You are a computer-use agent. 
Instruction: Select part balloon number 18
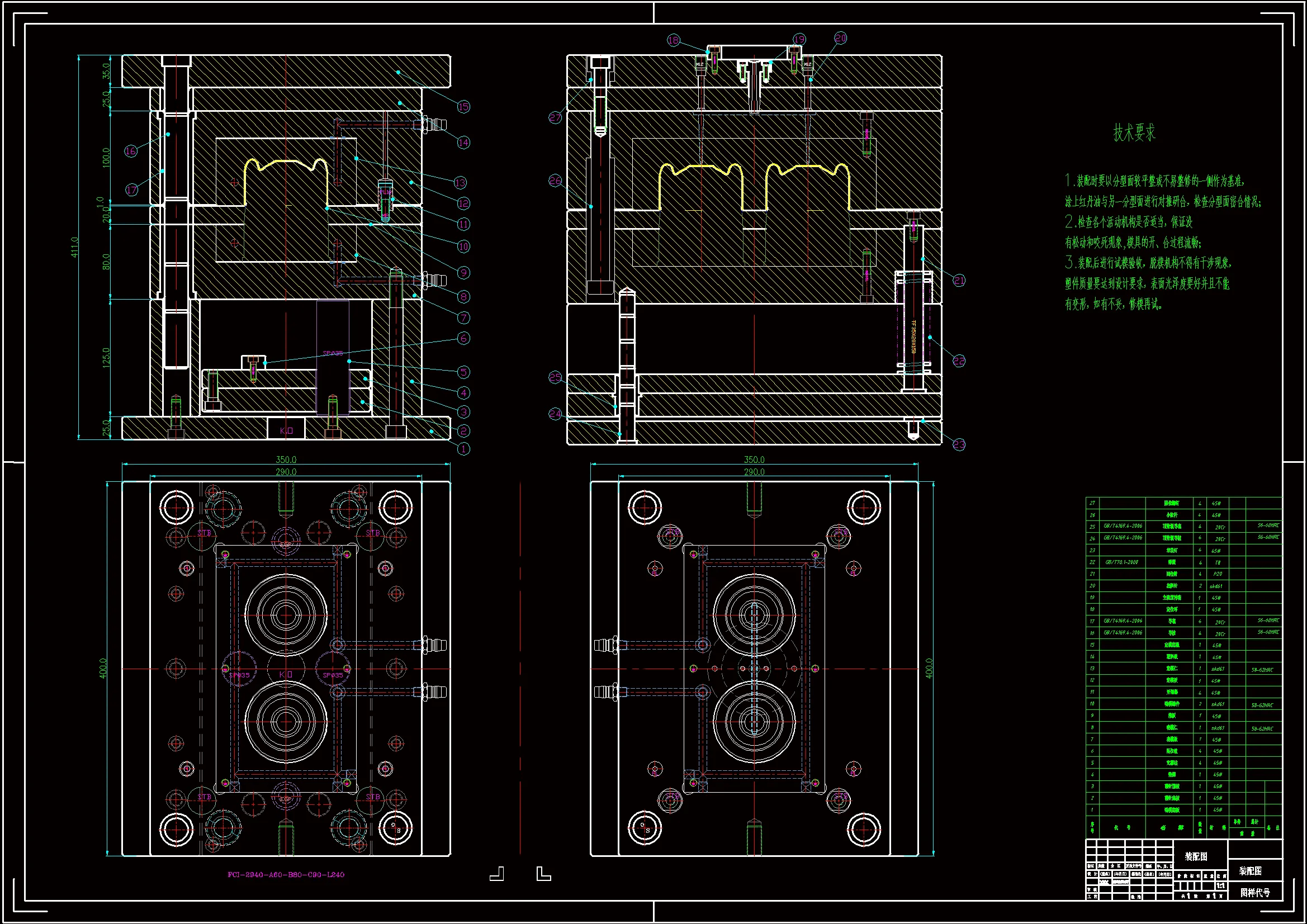coord(674,40)
